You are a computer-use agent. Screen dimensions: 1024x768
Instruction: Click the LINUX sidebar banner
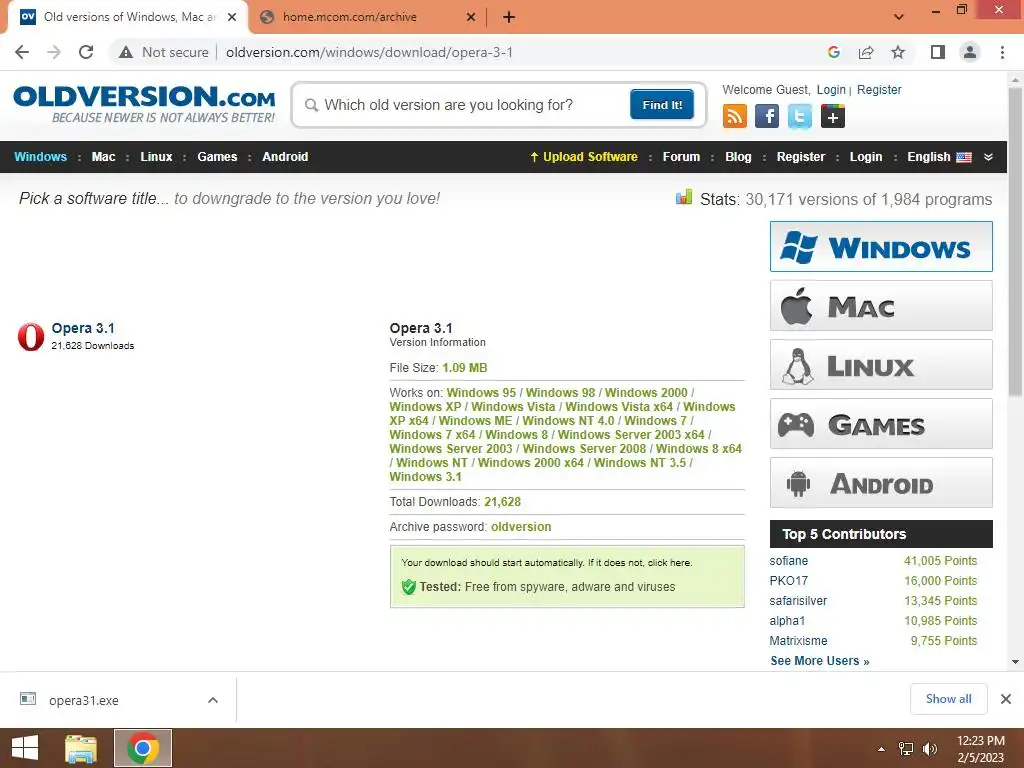point(881,364)
